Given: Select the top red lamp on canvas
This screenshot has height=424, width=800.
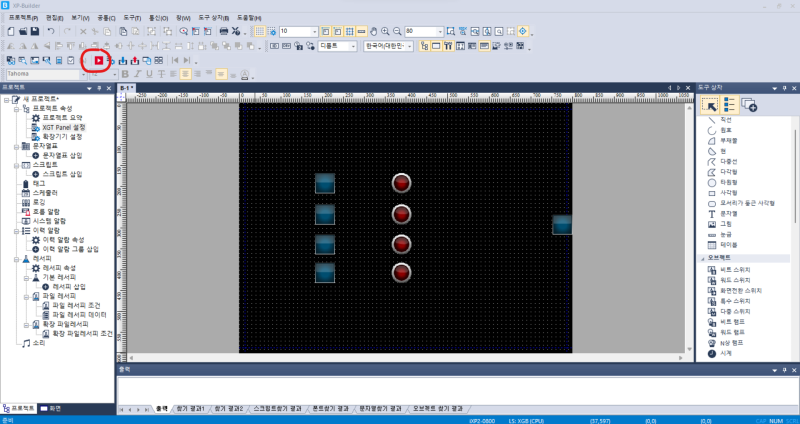Looking at the screenshot, I should pyautogui.click(x=402, y=183).
